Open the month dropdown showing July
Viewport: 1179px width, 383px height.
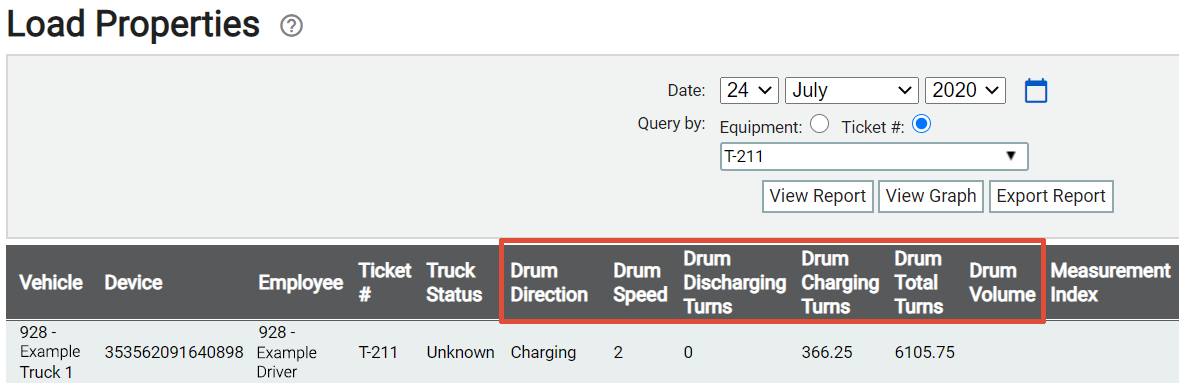coord(852,90)
